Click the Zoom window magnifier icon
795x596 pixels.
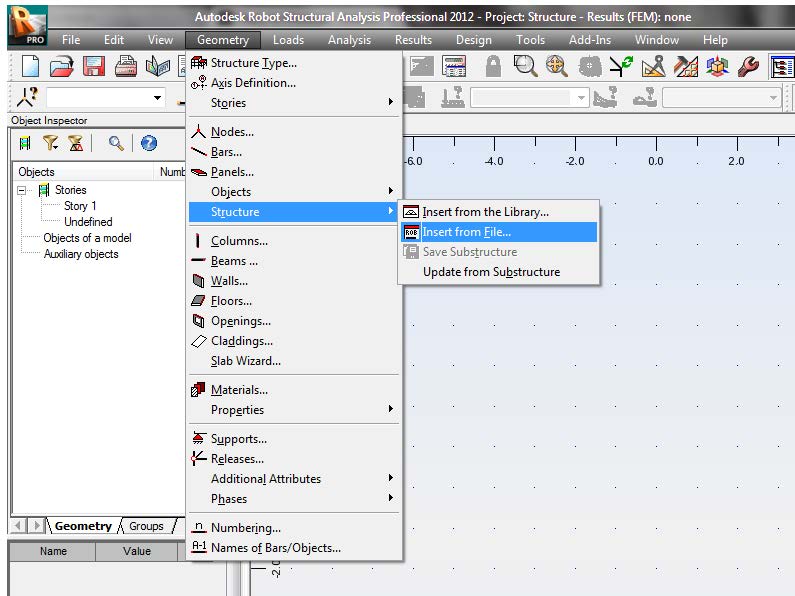click(525, 66)
